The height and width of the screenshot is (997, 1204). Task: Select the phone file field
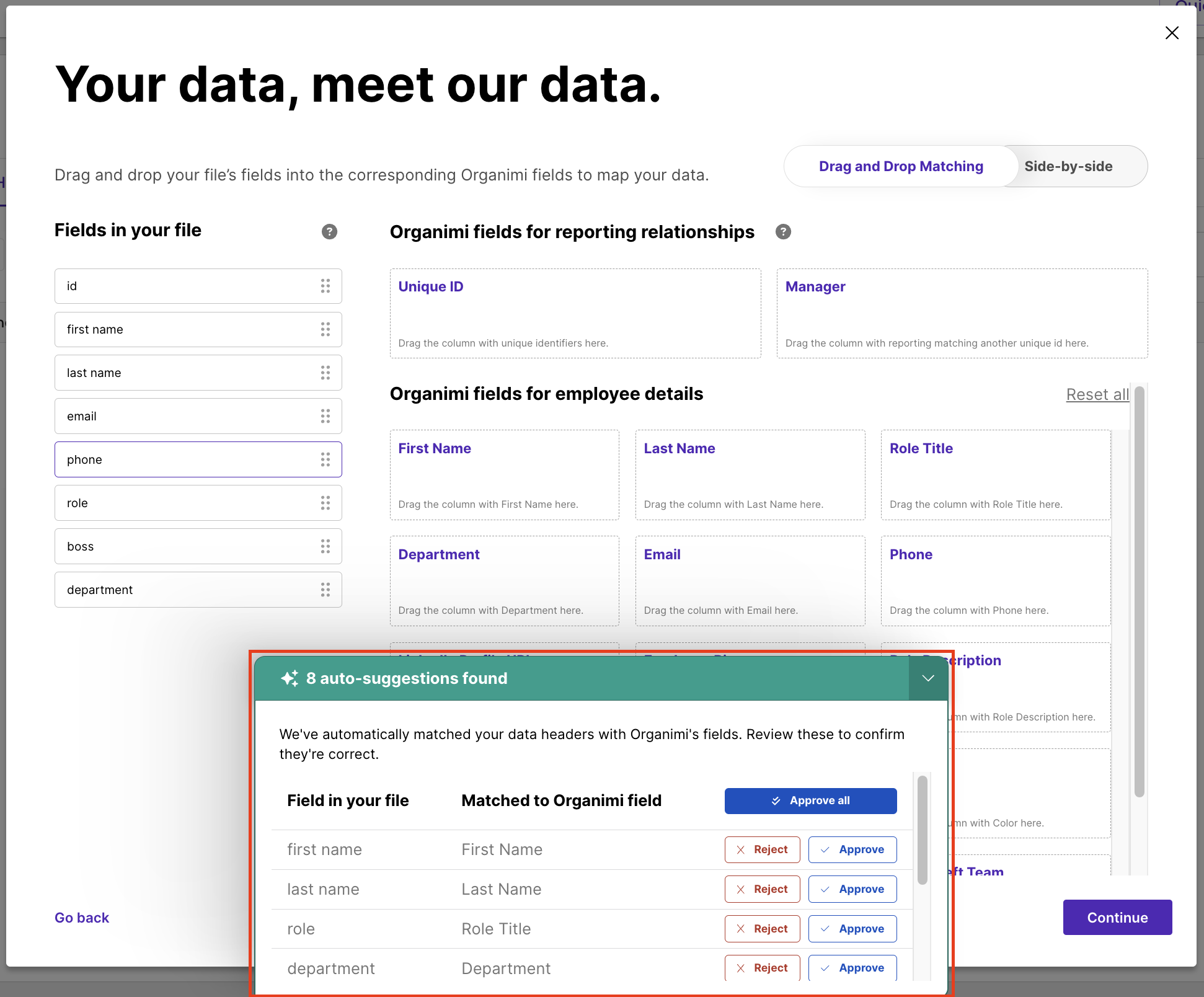[x=198, y=459]
